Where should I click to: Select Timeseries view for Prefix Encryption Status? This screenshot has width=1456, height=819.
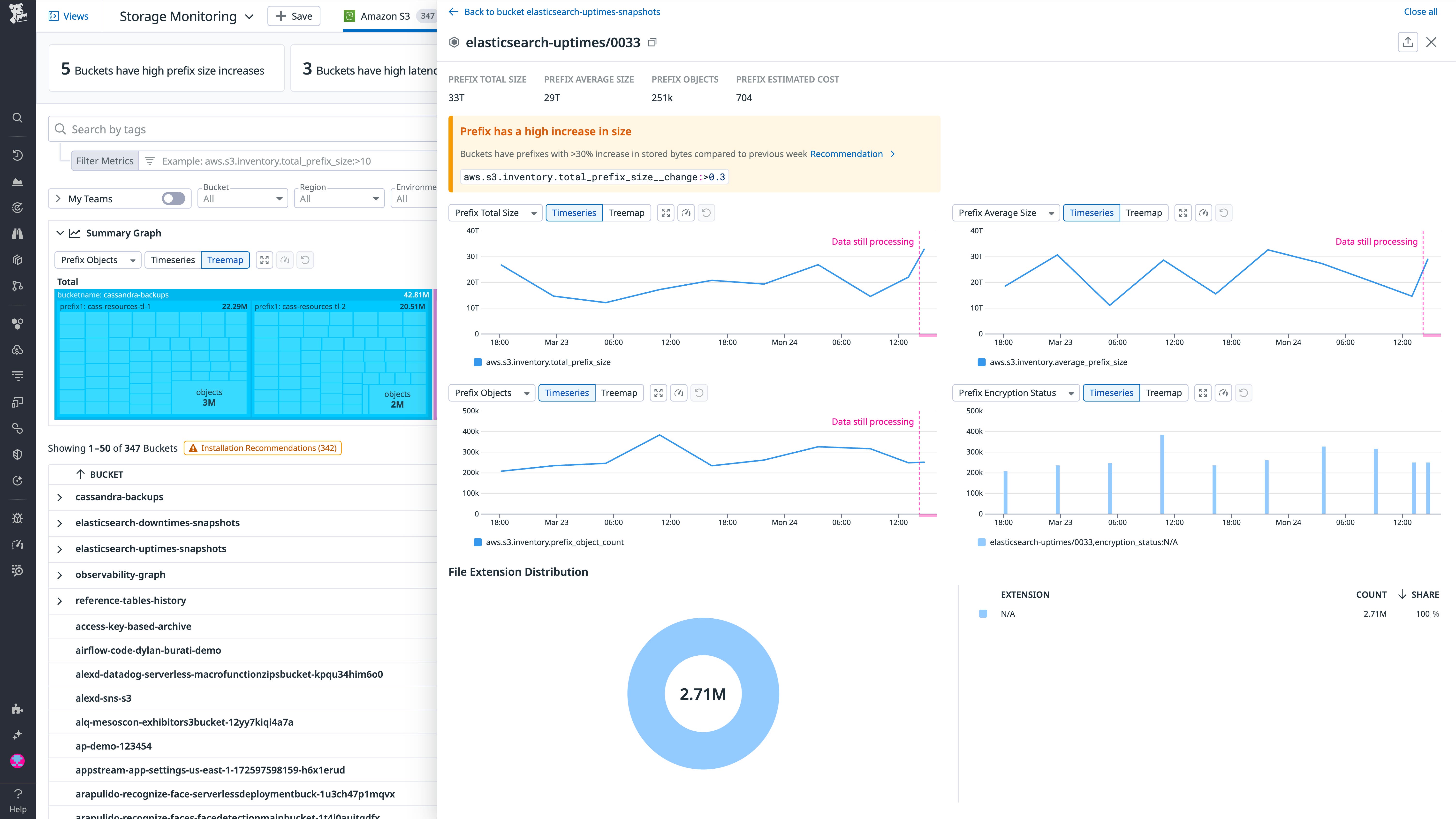(x=1111, y=392)
